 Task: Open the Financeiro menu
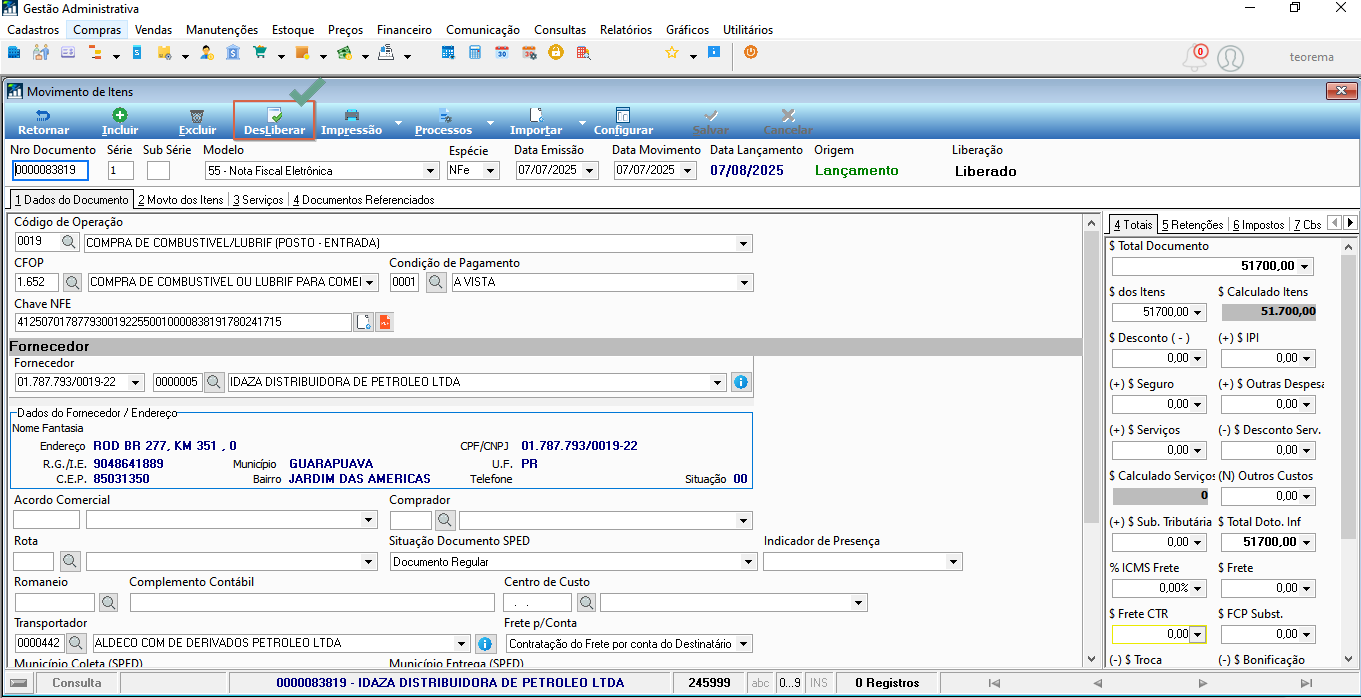point(404,30)
